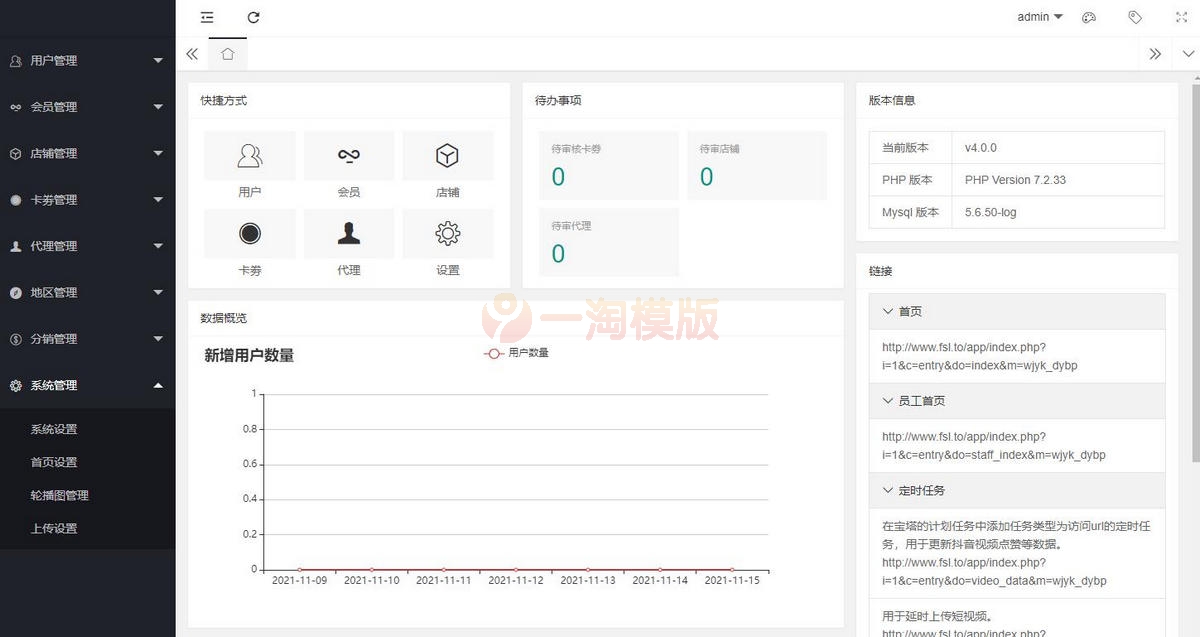Image resolution: width=1200 pixels, height=637 pixels.
Task: Click the 卡券 circle icon shortcut
Action: (249, 232)
